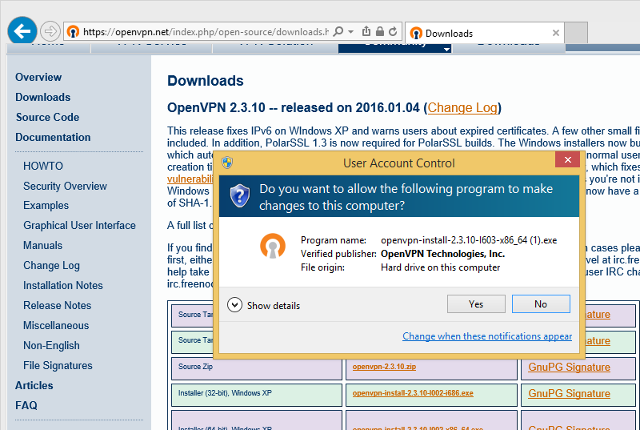
Task: Click the address bar URL field
Action: 205,31
